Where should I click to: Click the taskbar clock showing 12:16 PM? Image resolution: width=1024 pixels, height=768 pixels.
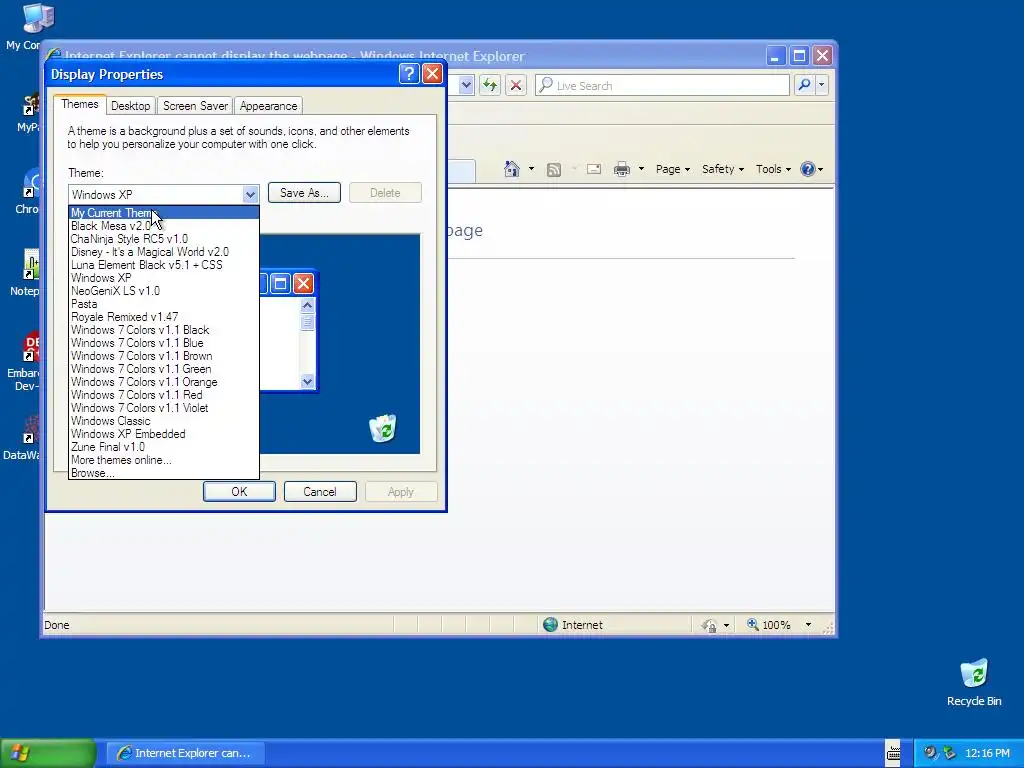(987, 753)
